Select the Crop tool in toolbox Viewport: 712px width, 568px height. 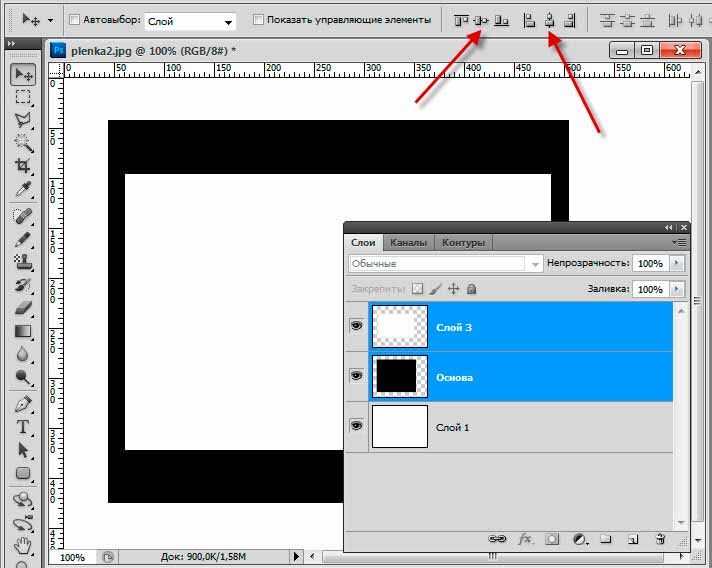[x=22, y=166]
